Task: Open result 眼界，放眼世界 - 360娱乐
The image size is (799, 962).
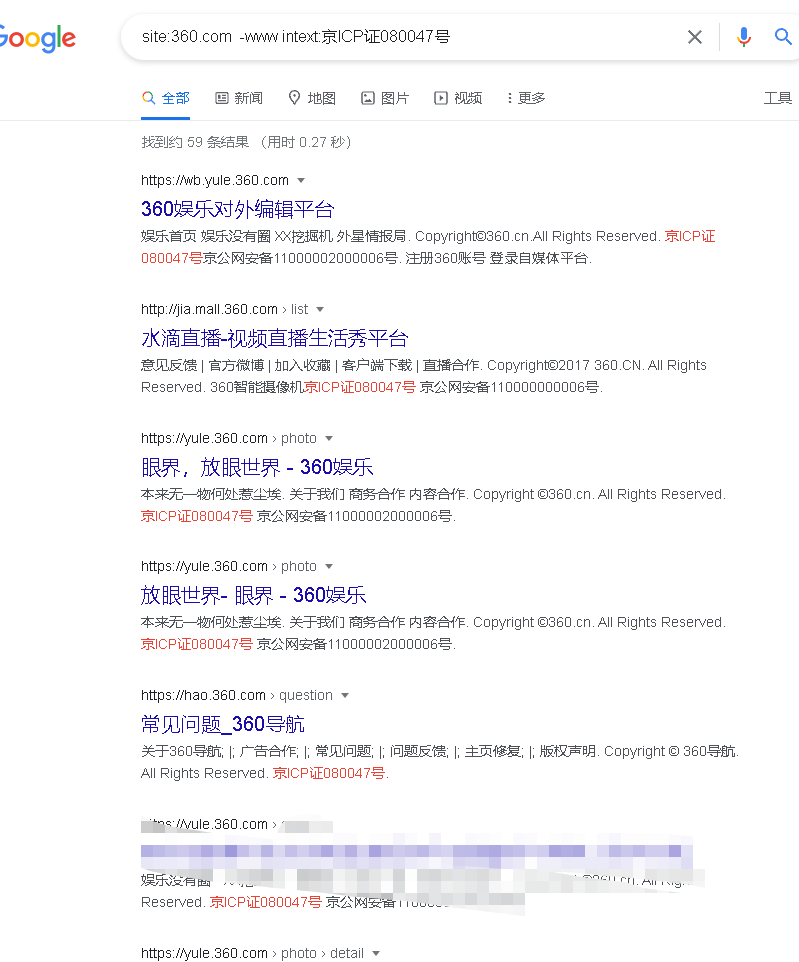Action: click(257, 467)
